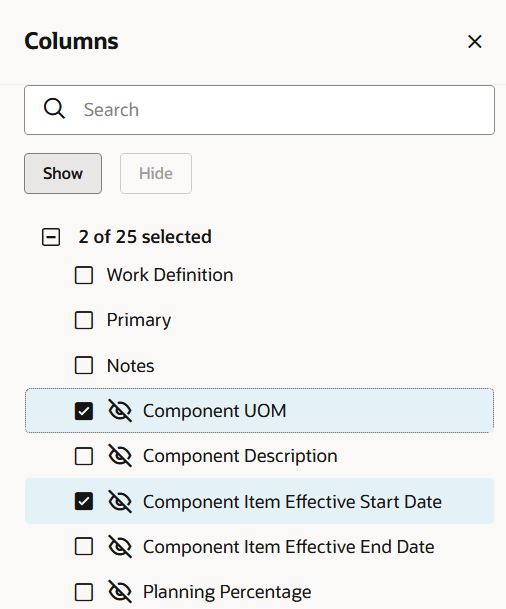Viewport: 506px width, 609px height.
Task: Click the Show button
Action: [x=63, y=173]
